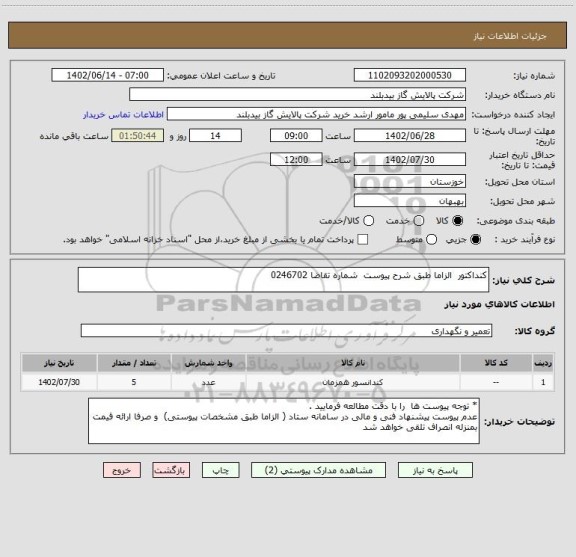
Task: Click the deadline time field 09:00
Action: click(x=296, y=136)
